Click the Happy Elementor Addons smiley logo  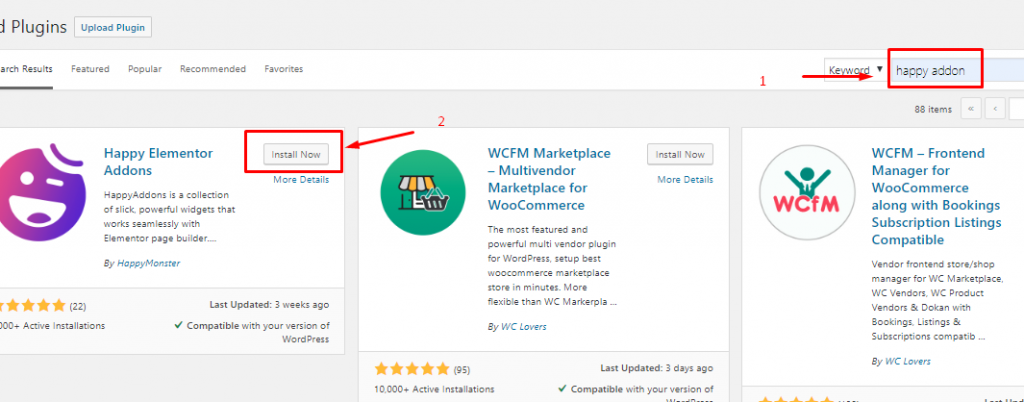click(40, 193)
